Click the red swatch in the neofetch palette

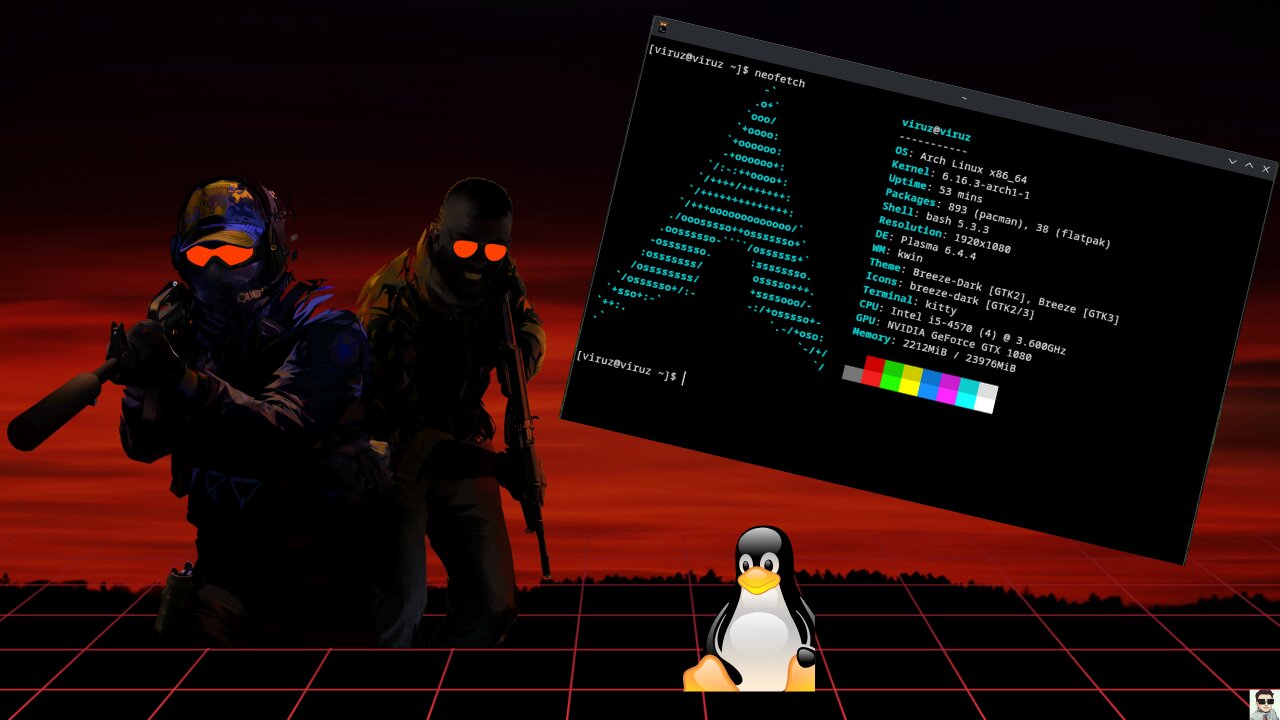[873, 371]
